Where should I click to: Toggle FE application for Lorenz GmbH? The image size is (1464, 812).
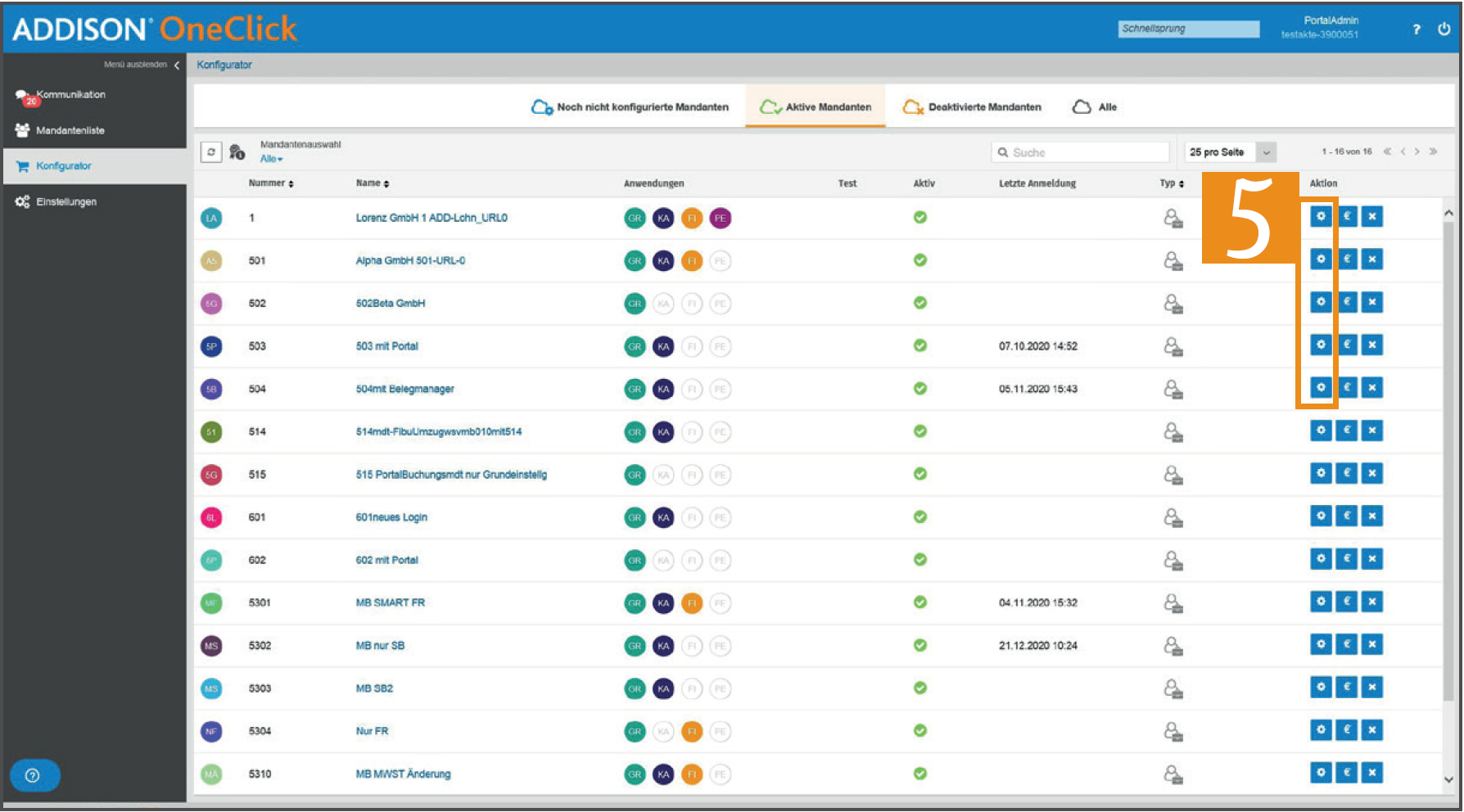point(720,218)
